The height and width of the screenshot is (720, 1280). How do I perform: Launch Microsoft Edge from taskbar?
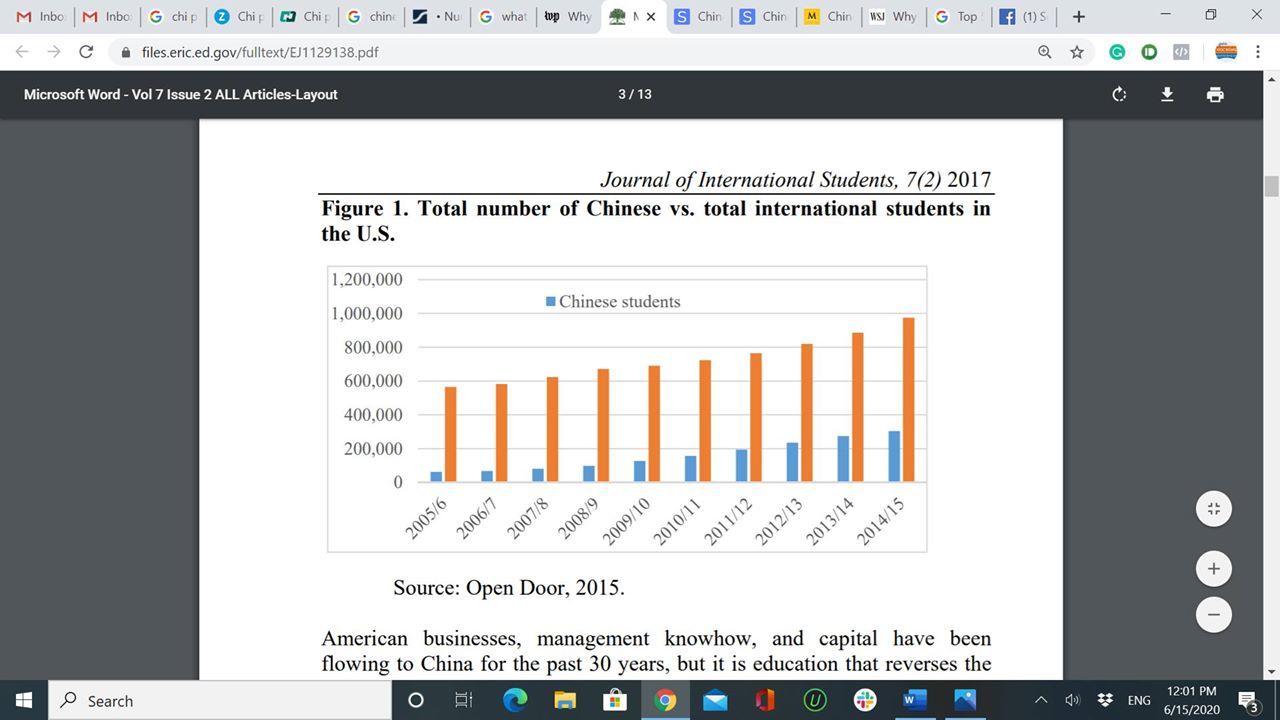point(515,700)
